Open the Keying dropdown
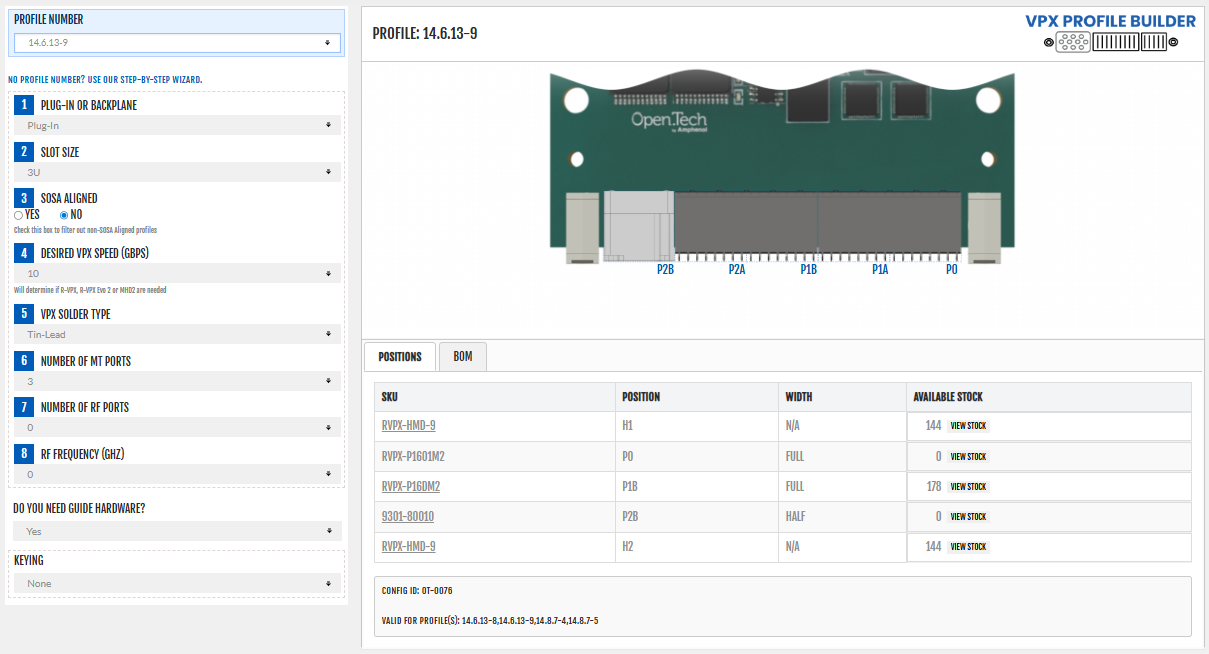 tap(176, 583)
